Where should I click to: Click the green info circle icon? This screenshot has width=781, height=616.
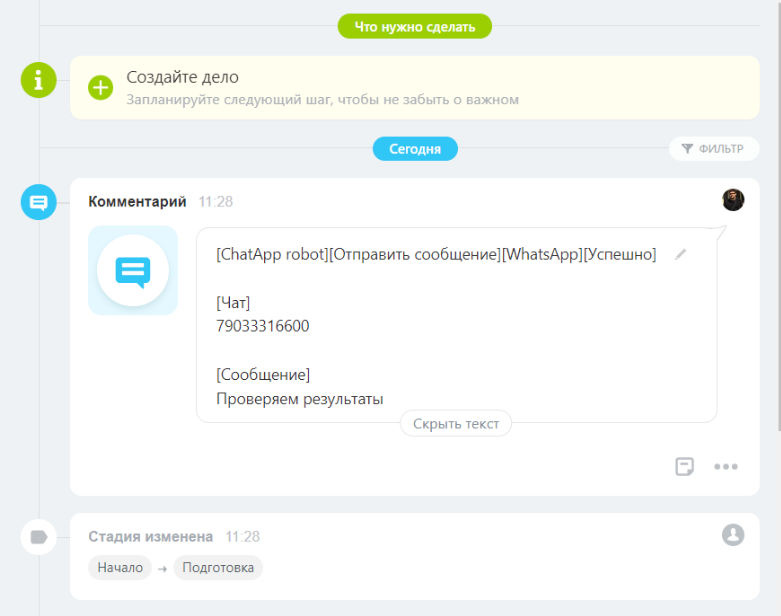pyautogui.click(x=39, y=80)
